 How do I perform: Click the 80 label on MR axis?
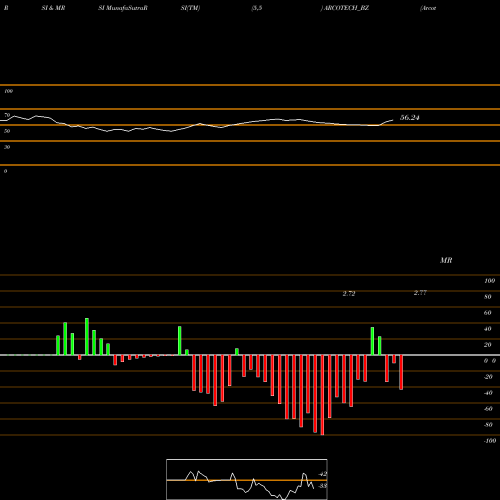(x=488, y=297)
